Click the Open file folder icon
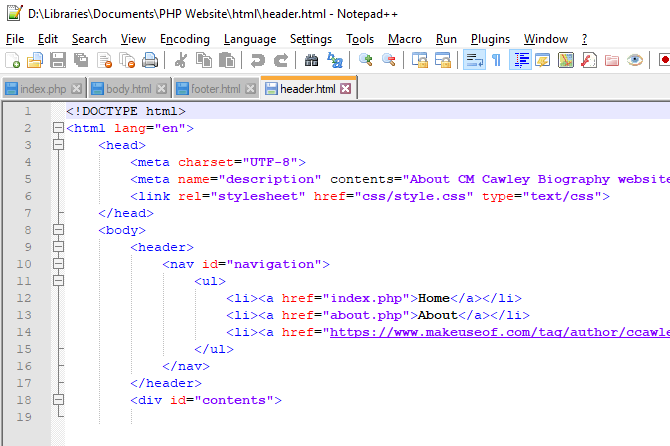Viewport: 670px width, 446px height. 35,60
